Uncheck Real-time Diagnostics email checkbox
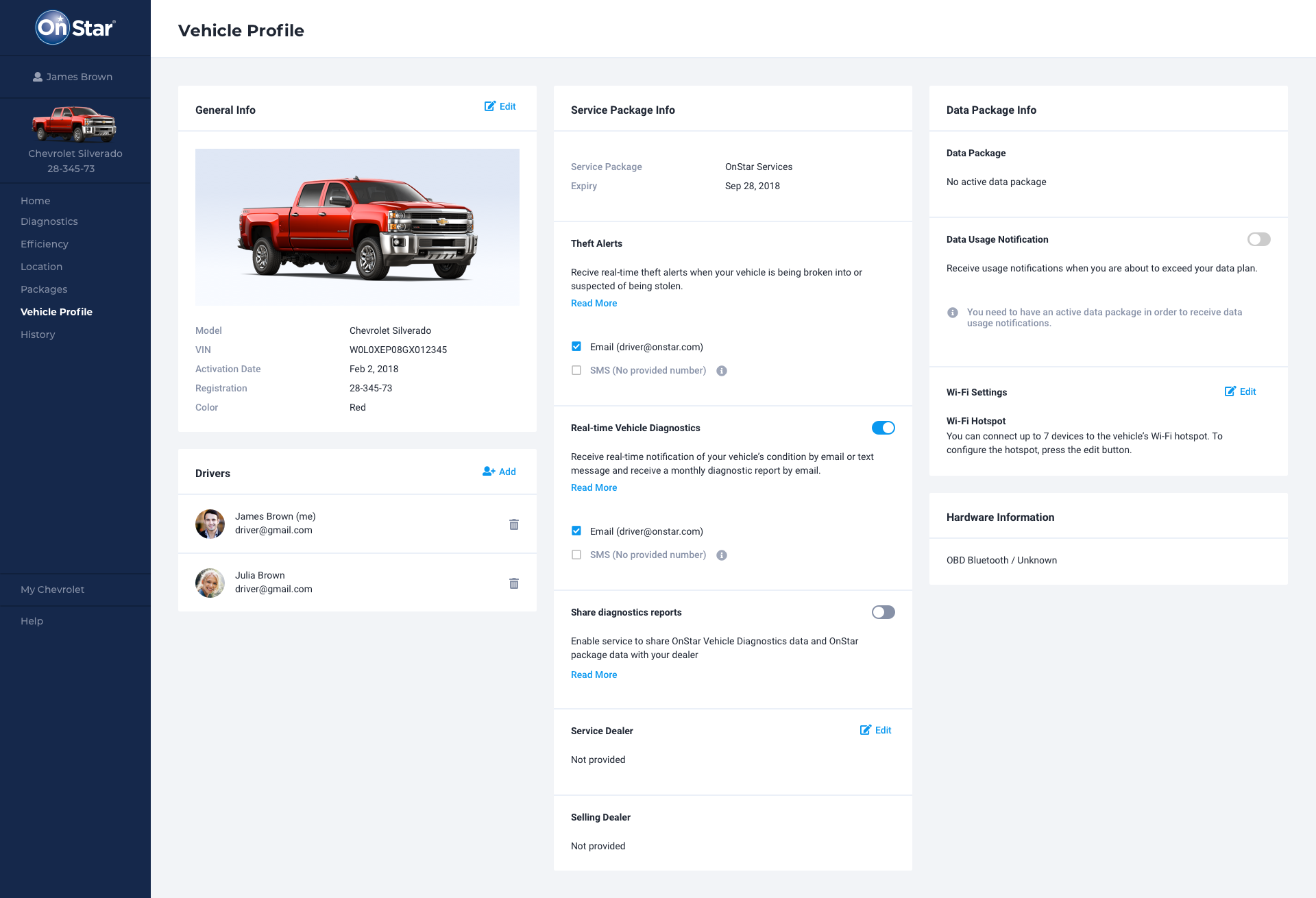This screenshot has height=898, width=1316. (576, 531)
